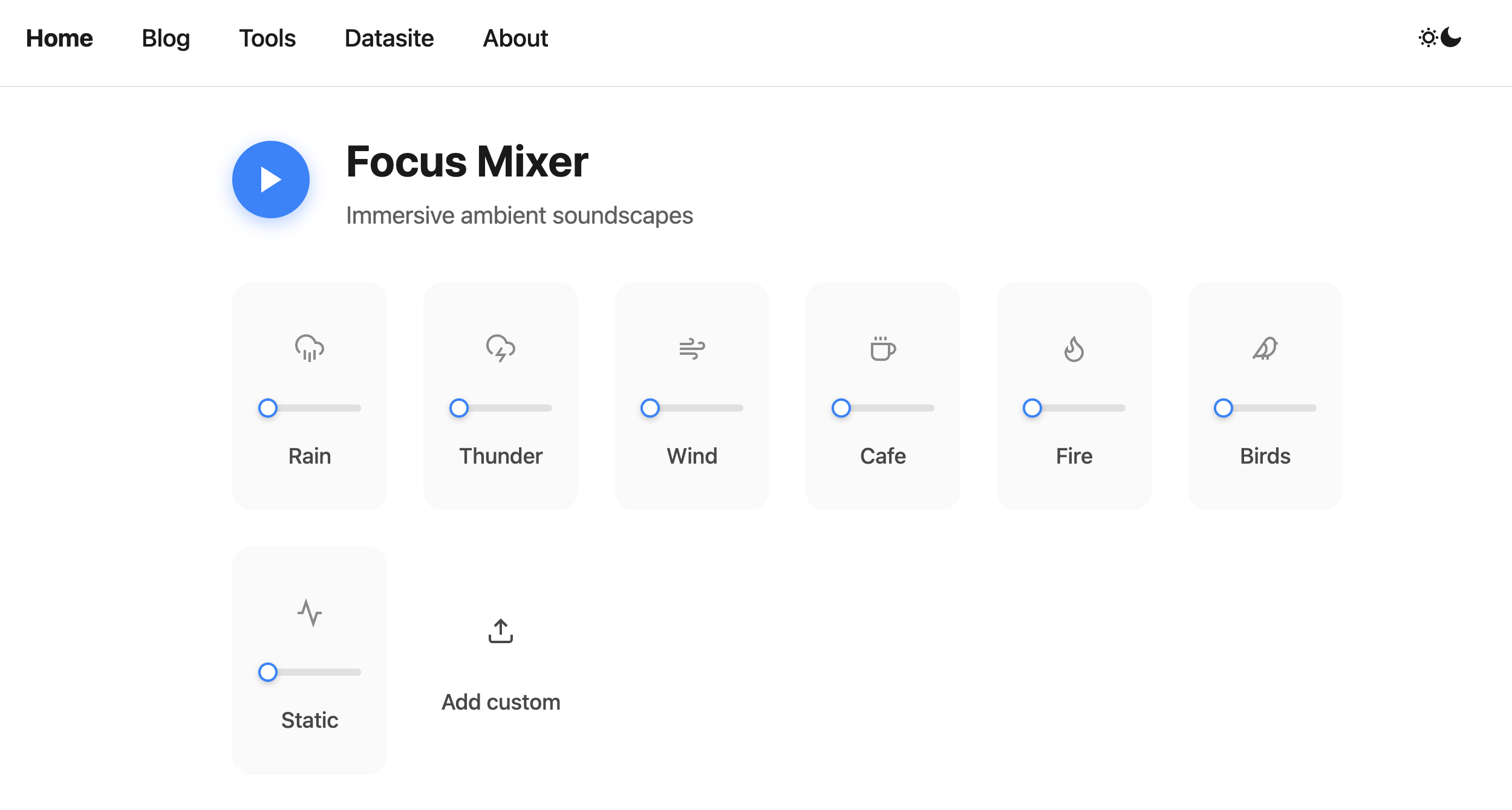Click the Fire flame icon
This screenshot has height=810, width=1512.
[x=1074, y=348]
